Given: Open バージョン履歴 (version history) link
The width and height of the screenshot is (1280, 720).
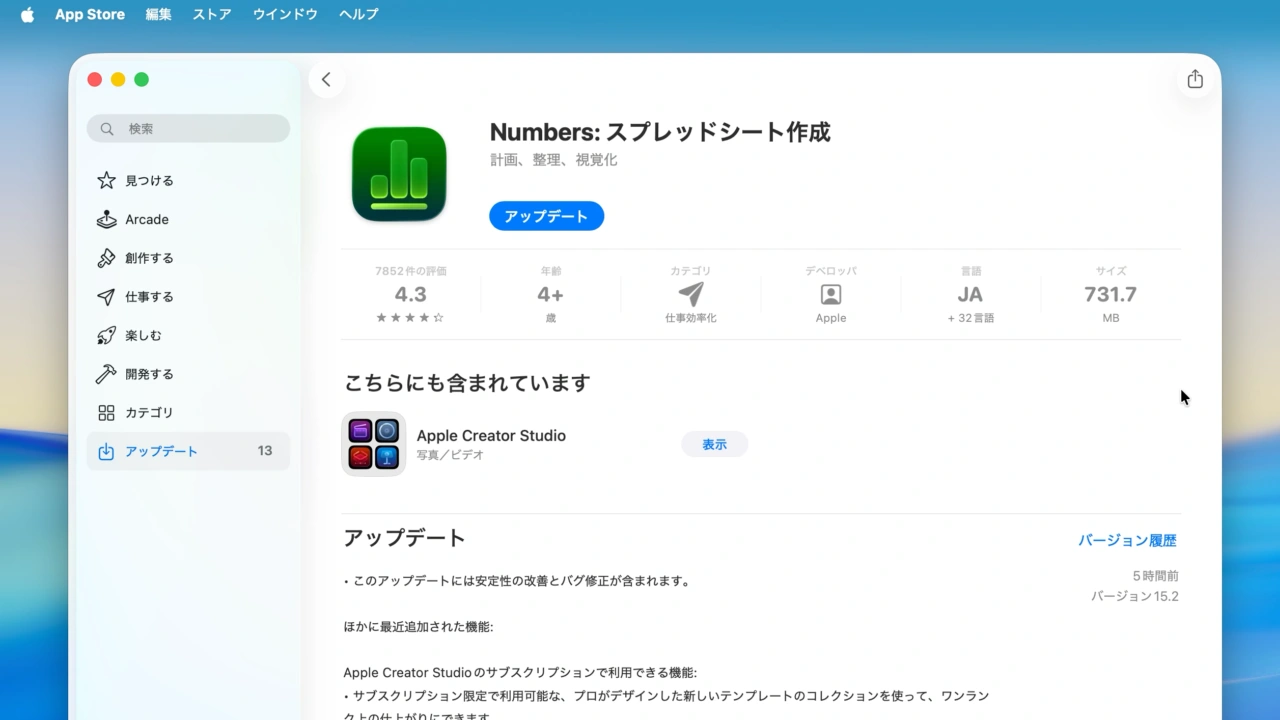Looking at the screenshot, I should [x=1128, y=539].
